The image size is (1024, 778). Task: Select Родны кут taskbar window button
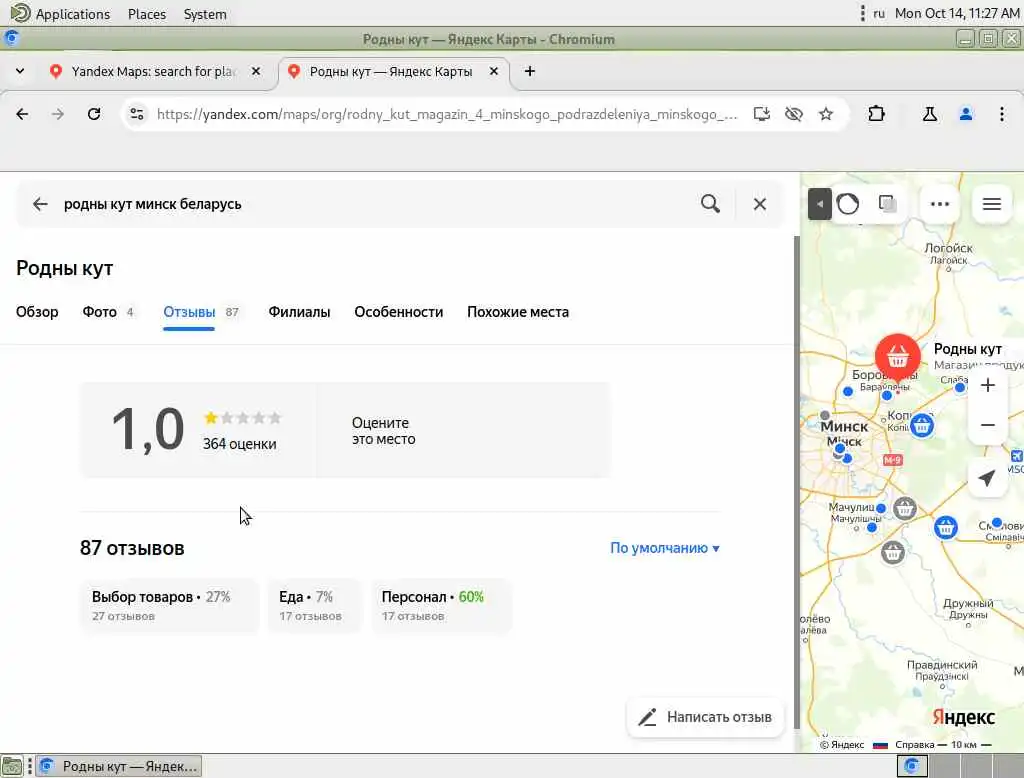pos(119,766)
